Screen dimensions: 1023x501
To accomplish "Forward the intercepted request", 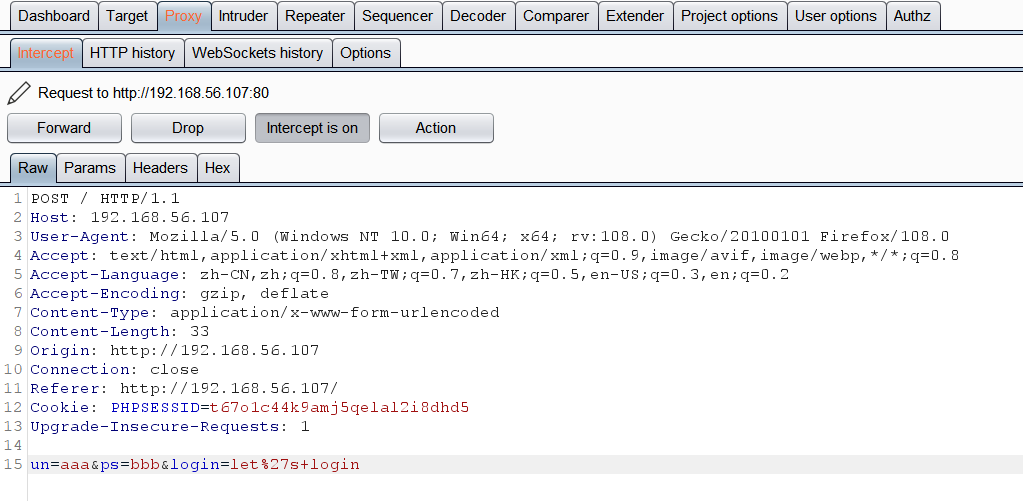I will 64,128.
